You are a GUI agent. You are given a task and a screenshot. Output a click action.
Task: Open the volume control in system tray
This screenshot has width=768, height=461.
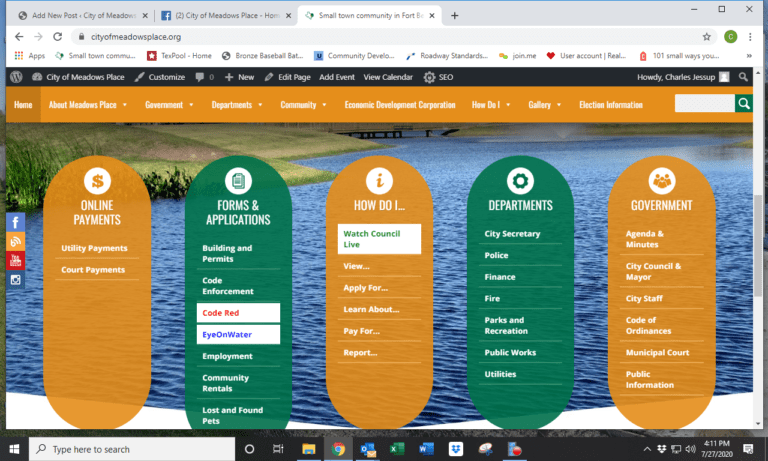[691, 449]
